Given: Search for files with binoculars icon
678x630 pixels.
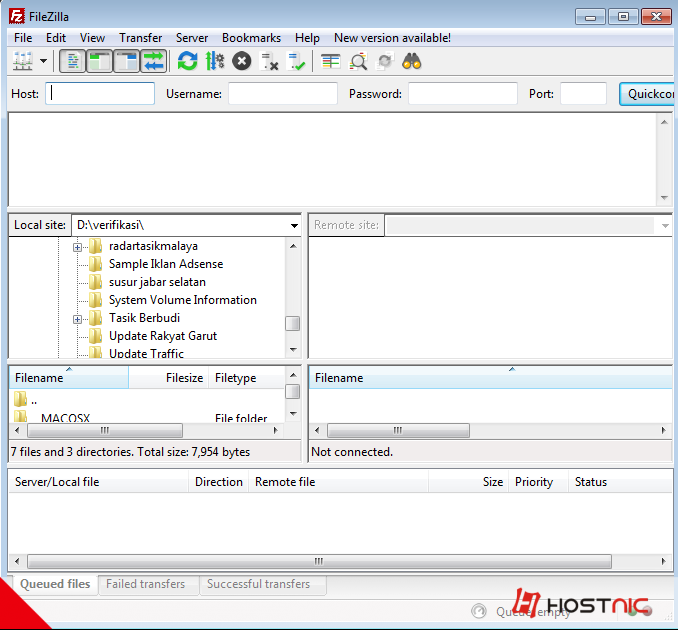Looking at the screenshot, I should tap(412, 61).
